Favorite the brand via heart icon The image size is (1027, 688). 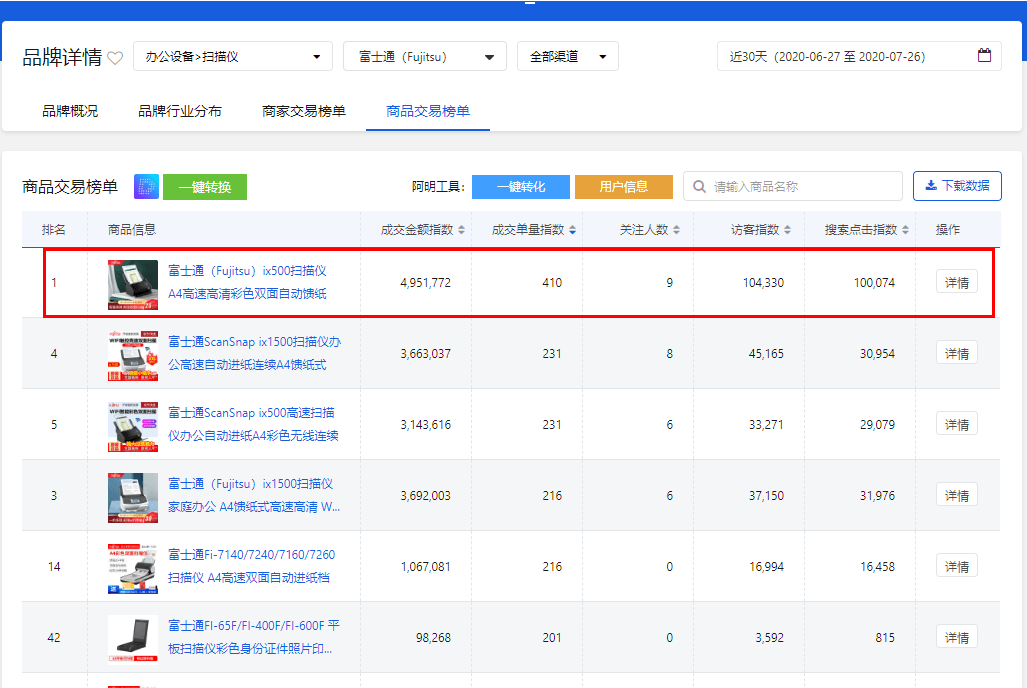tap(115, 58)
